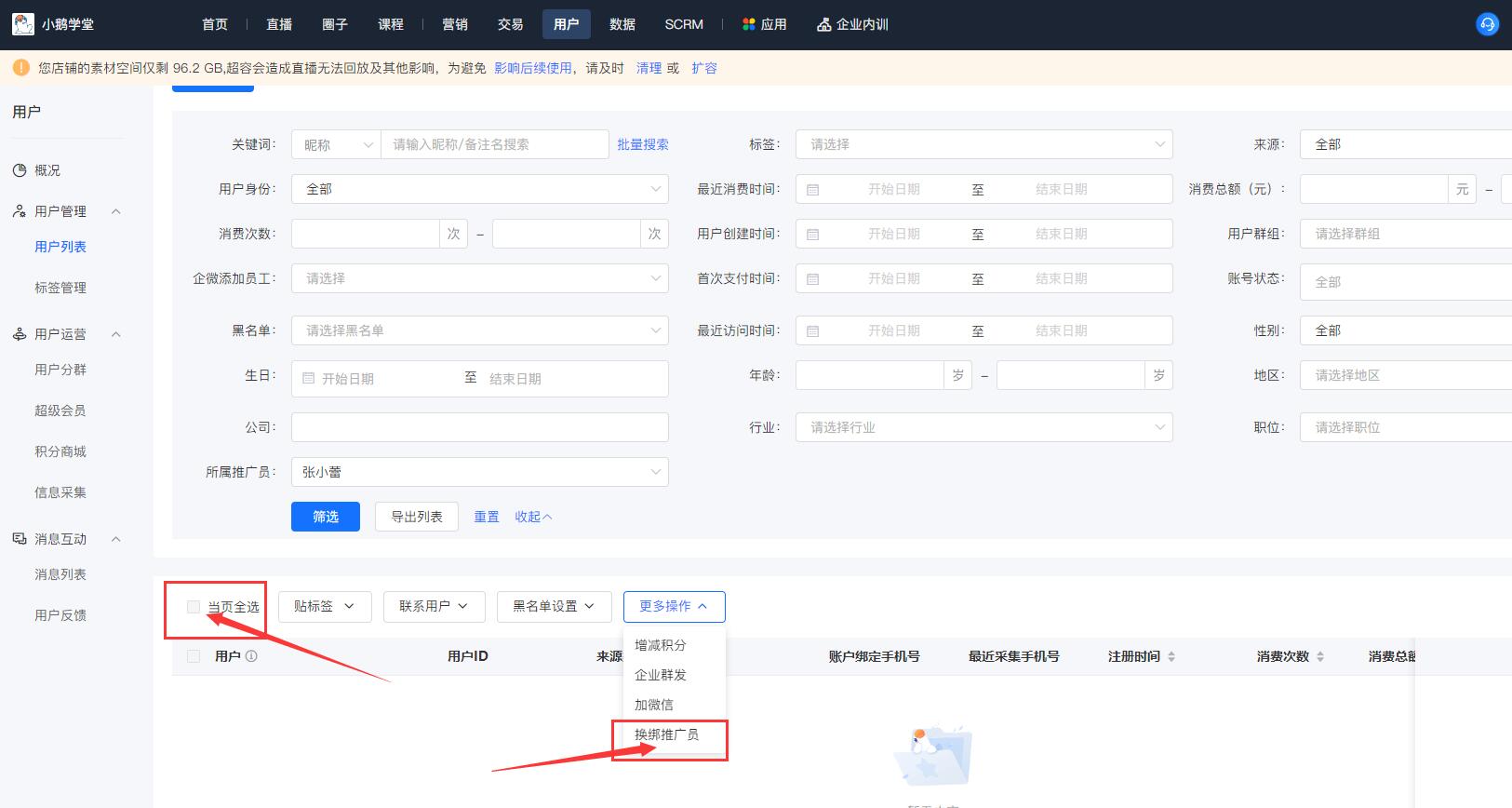Sort by 注册时间 using sort arrows

click(1171, 656)
